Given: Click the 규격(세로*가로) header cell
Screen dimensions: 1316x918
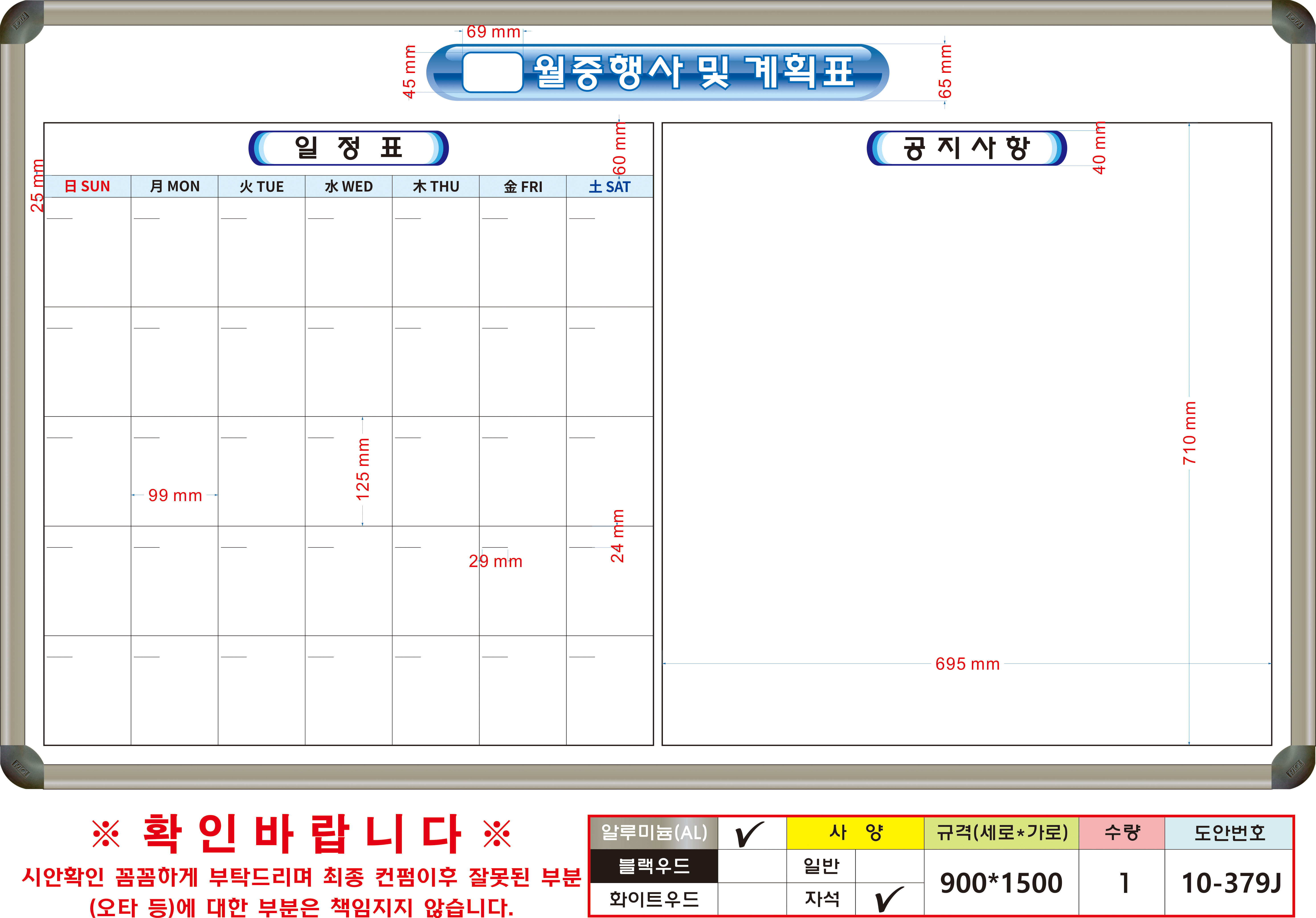Looking at the screenshot, I should [x=1001, y=833].
